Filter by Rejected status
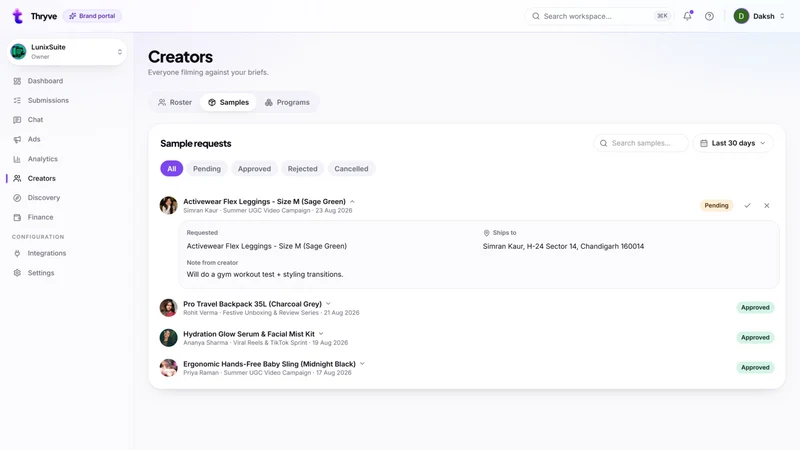 303,169
